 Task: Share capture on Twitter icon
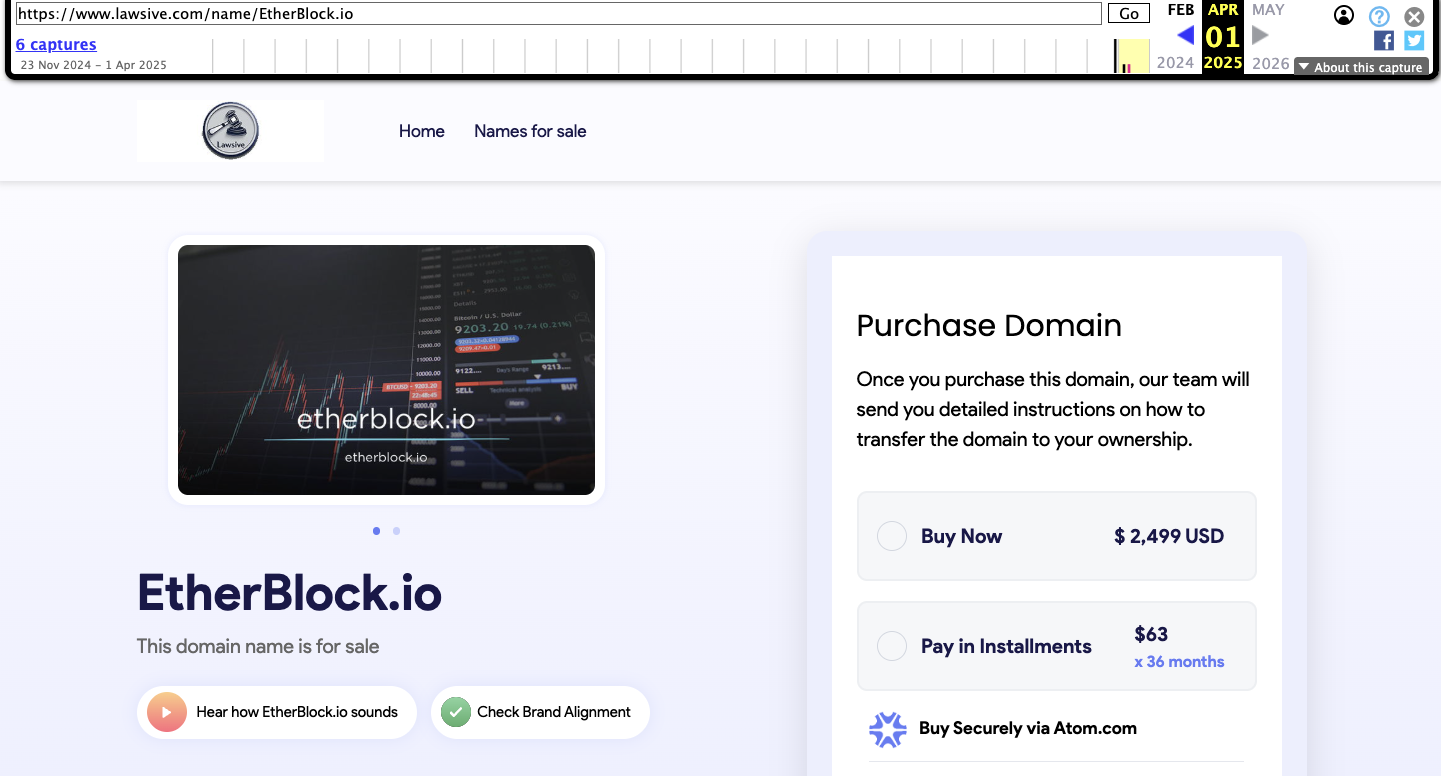click(x=1413, y=40)
